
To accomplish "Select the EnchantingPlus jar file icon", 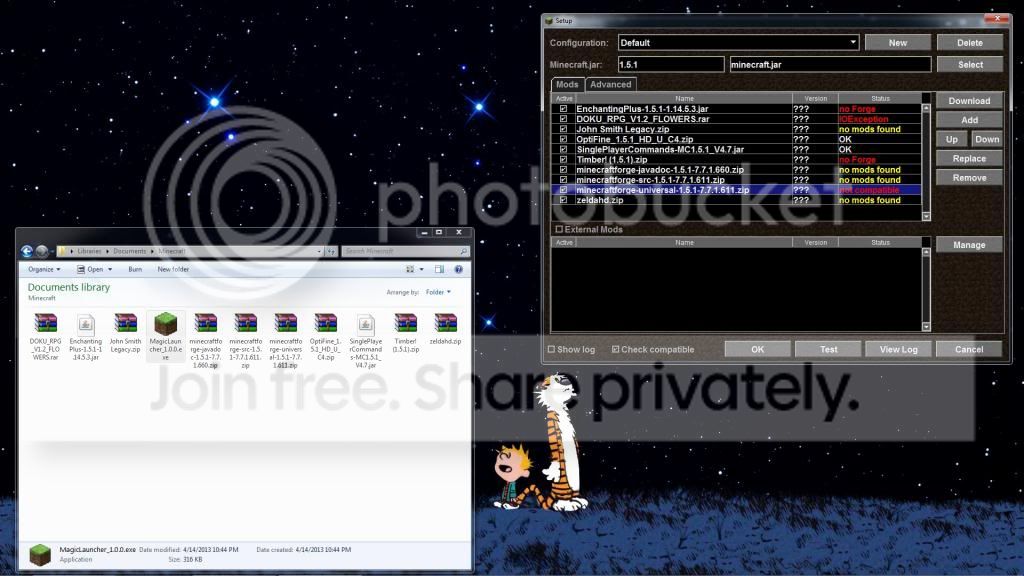I will (x=86, y=324).
